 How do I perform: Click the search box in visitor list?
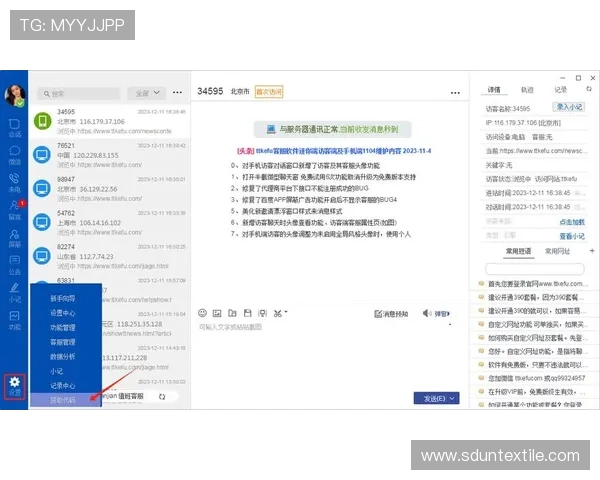tap(79, 94)
